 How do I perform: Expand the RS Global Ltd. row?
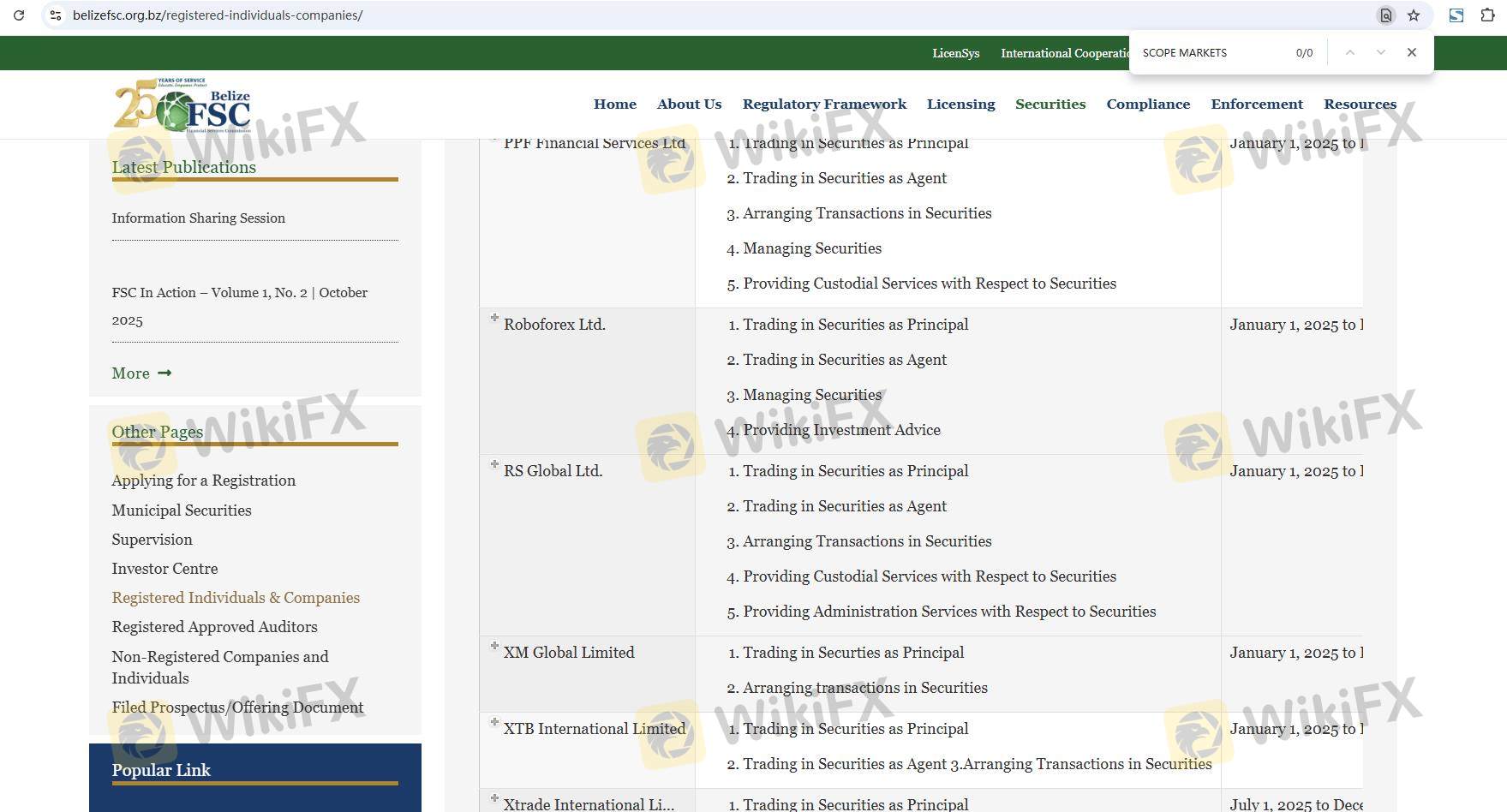coord(494,464)
